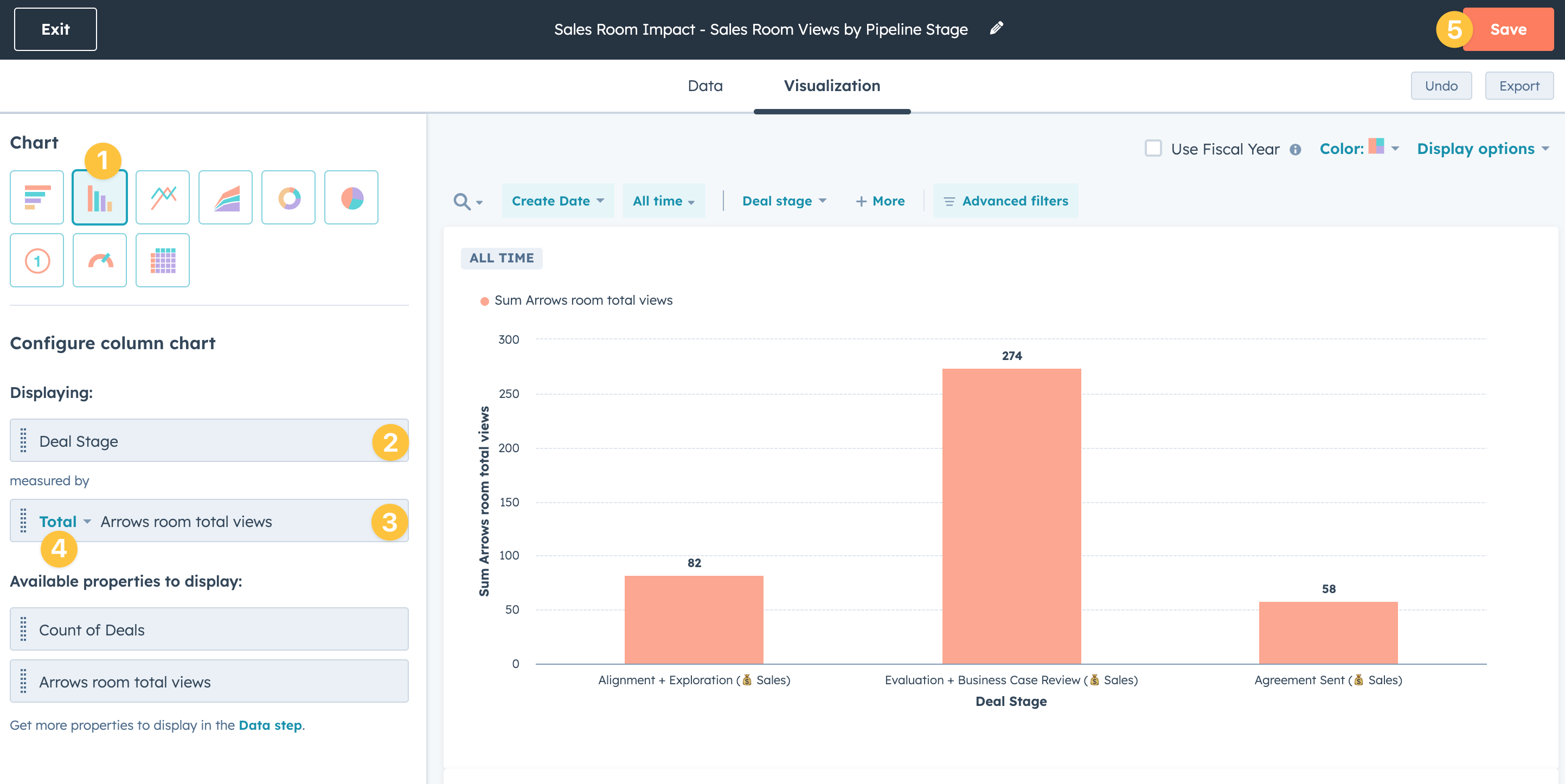Enable the Use Fiscal Year checkbox
The image size is (1565, 784).
pos(1152,149)
